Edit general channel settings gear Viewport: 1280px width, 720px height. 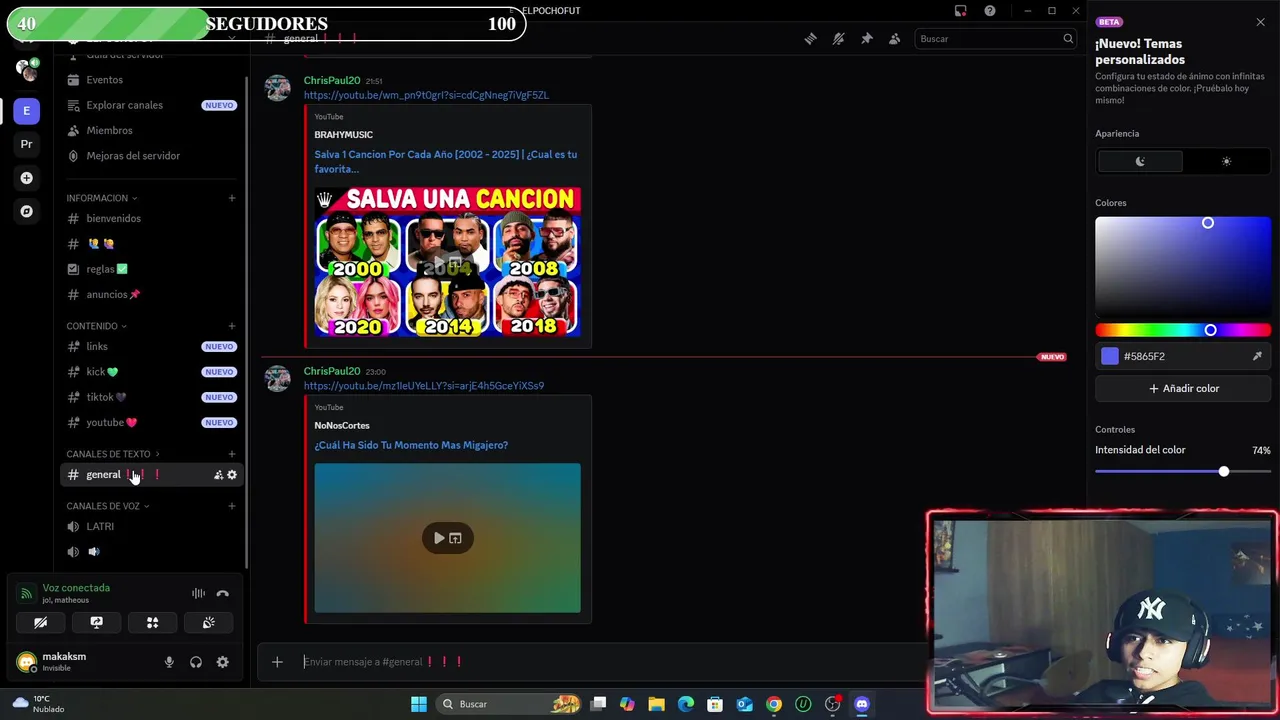tap(232, 475)
